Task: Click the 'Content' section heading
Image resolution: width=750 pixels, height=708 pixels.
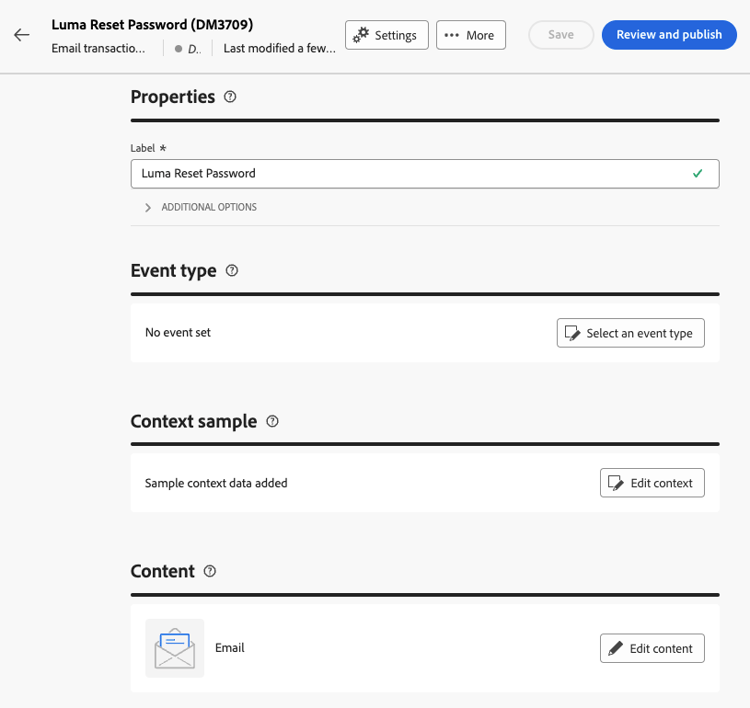Action: tap(163, 571)
